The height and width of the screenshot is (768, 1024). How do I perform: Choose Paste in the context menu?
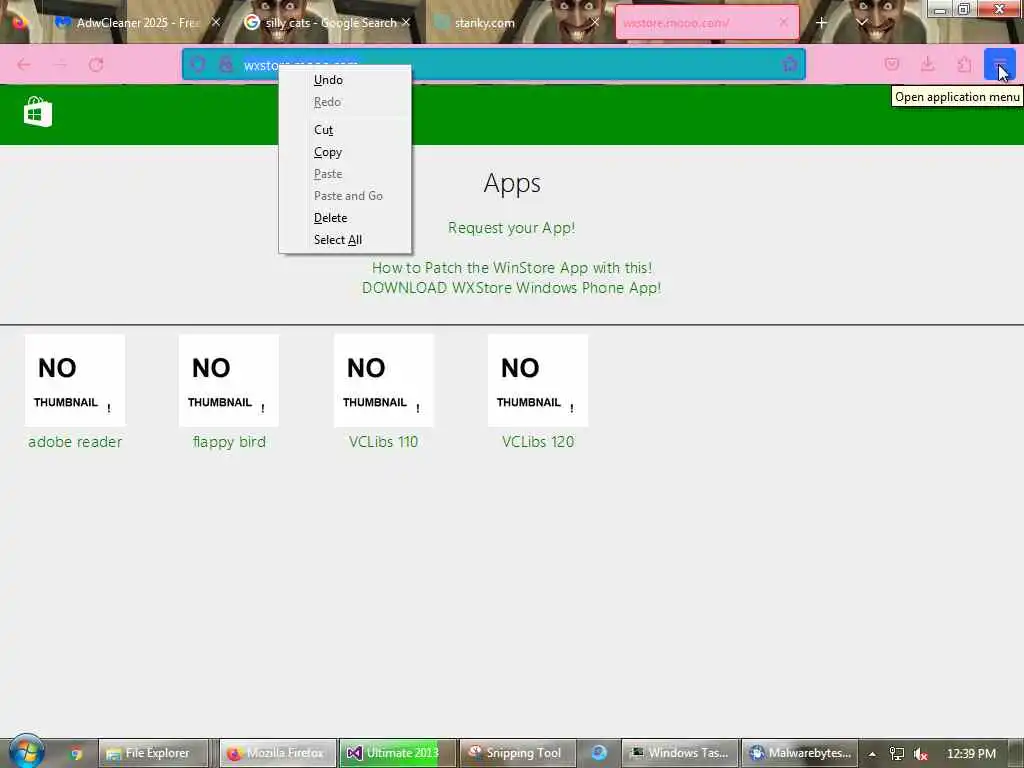[345, 174]
